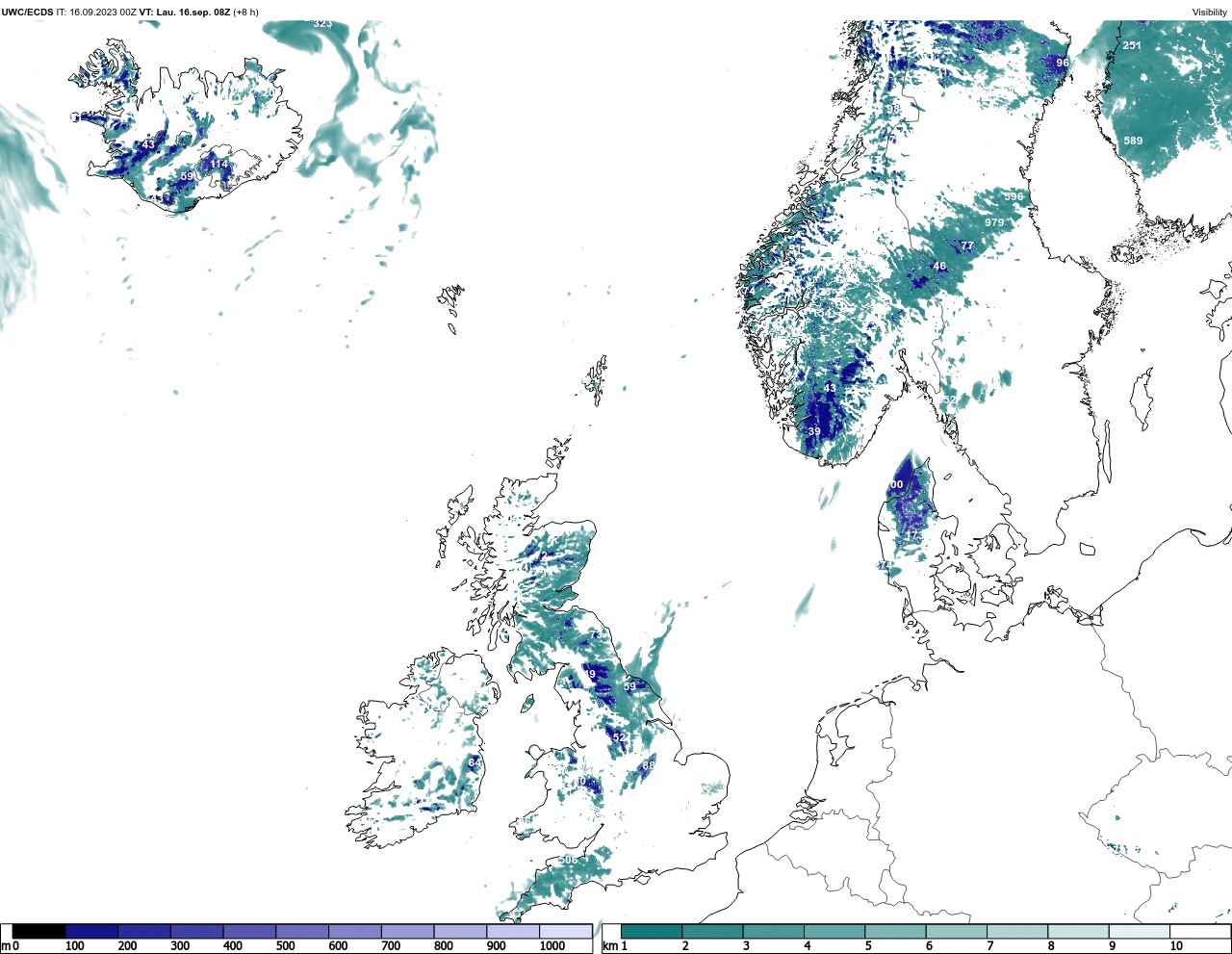Click the "52" value over central England
The height and width of the screenshot is (954, 1232).
618,737
